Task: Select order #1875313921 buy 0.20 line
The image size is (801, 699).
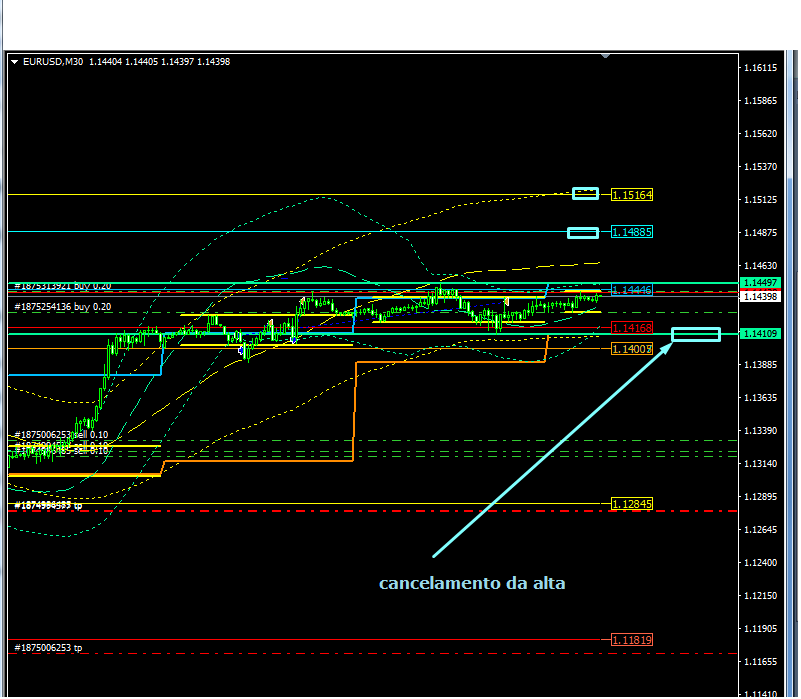Action: coord(63,286)
